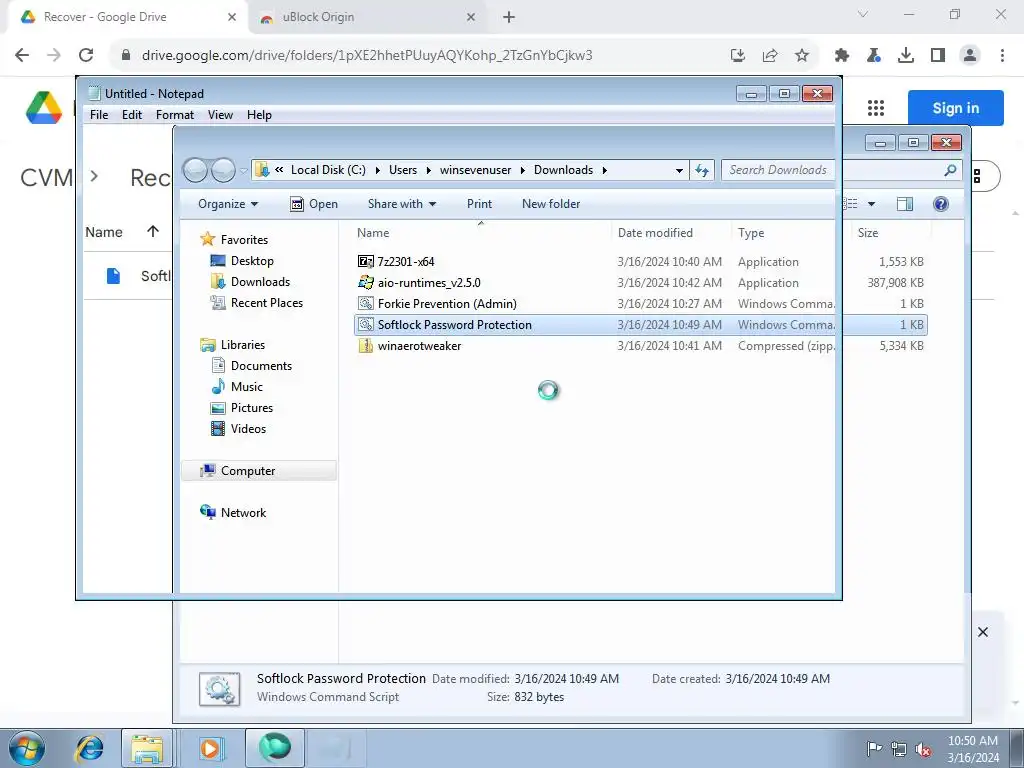Screen dimensions: 1024x768
Task: Open Action Center flag tray icon
Action: (x=874, y=748)
